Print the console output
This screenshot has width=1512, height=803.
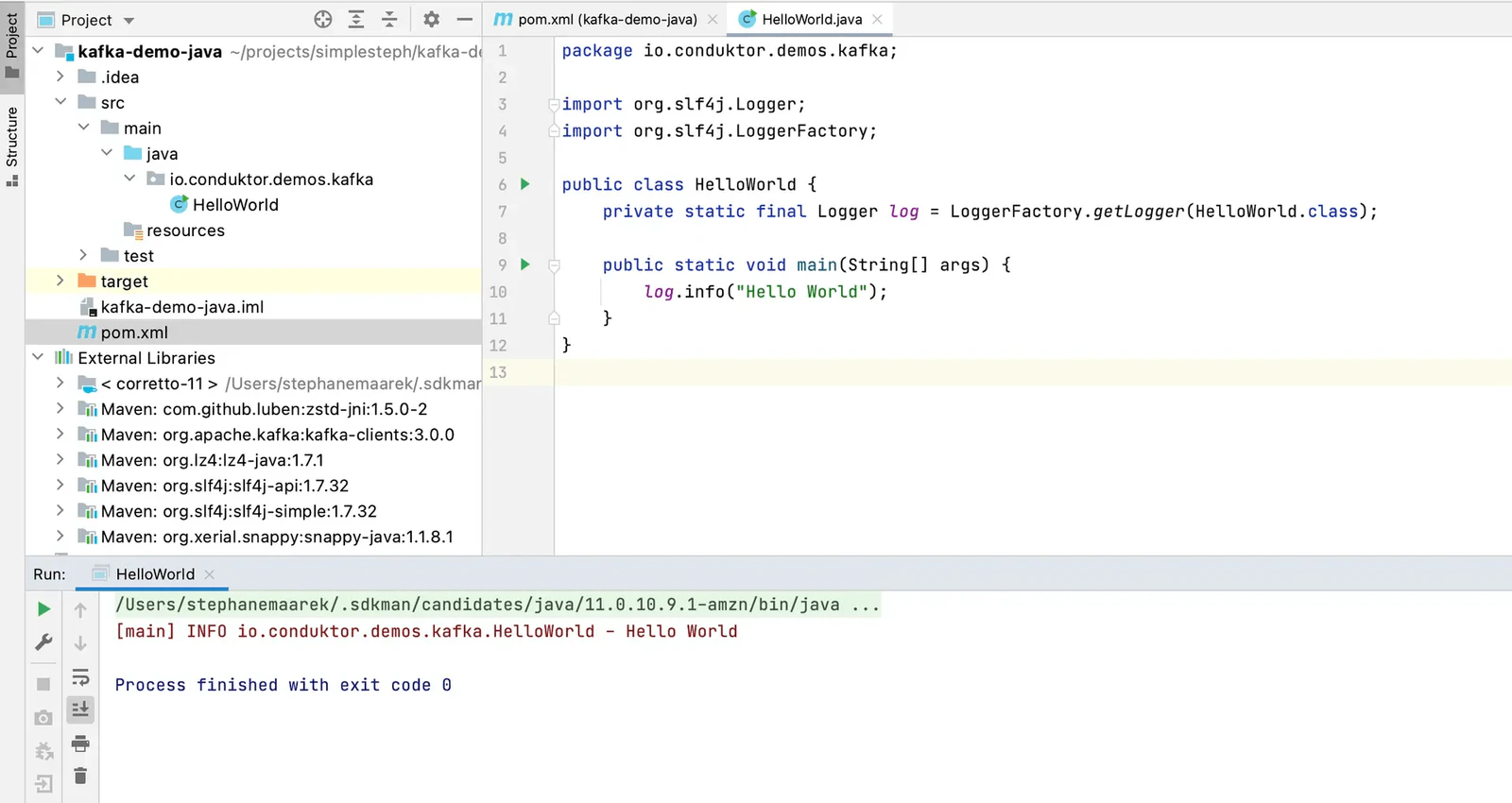click(x=80, y=743)
